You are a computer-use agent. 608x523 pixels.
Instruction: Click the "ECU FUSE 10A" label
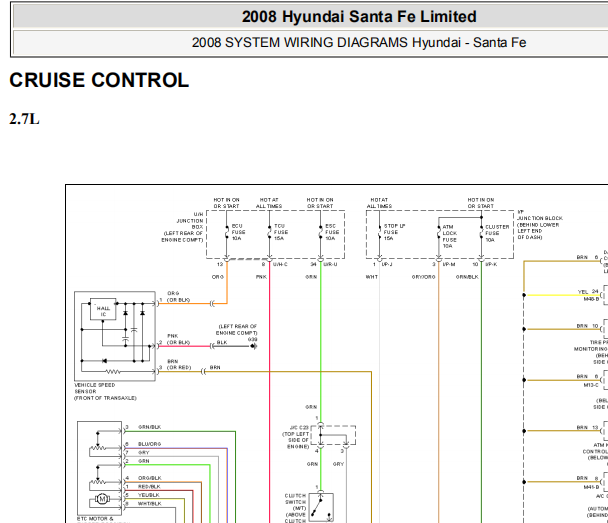pos(238,232)
